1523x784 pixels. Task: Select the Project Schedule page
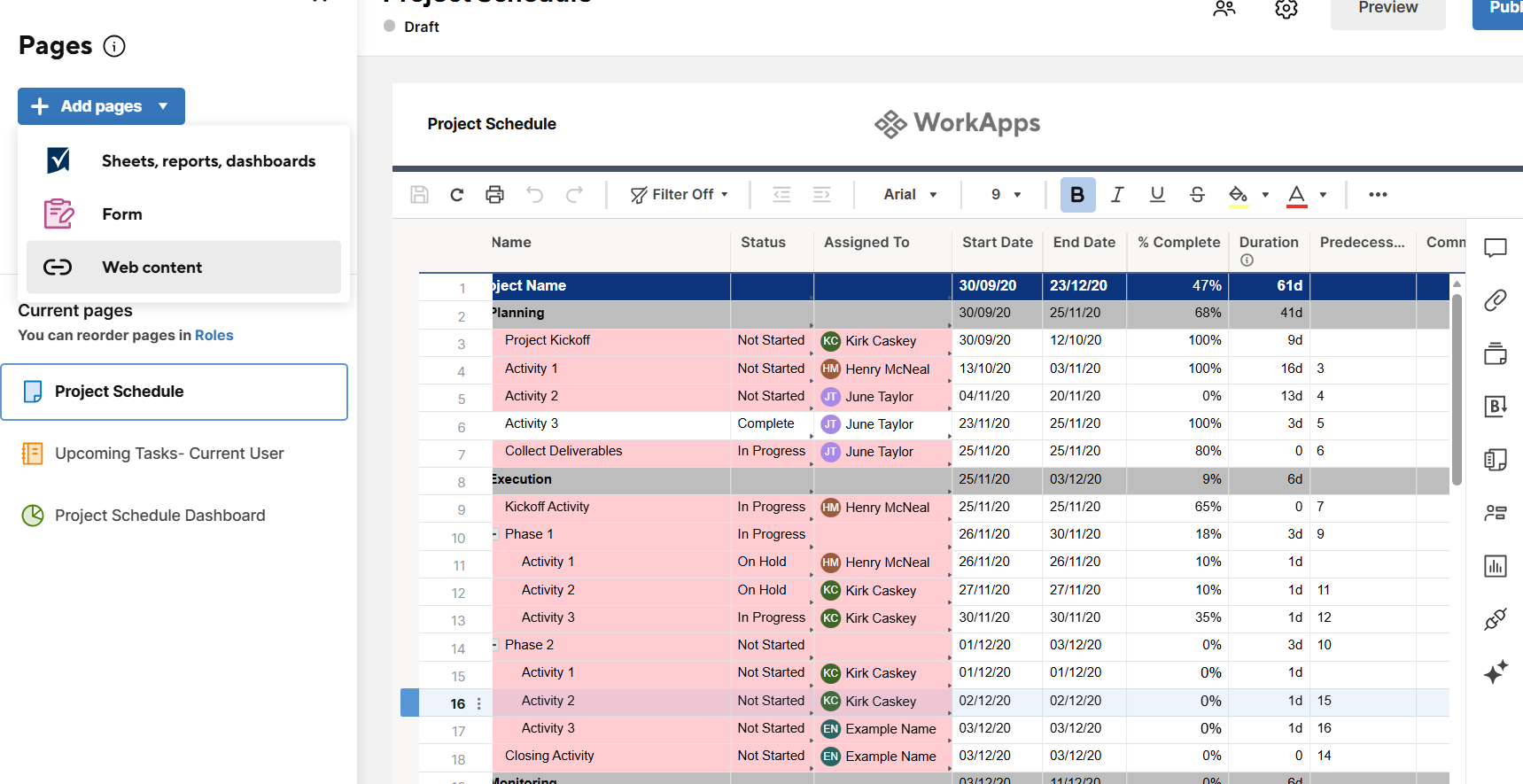coord(175,392)
